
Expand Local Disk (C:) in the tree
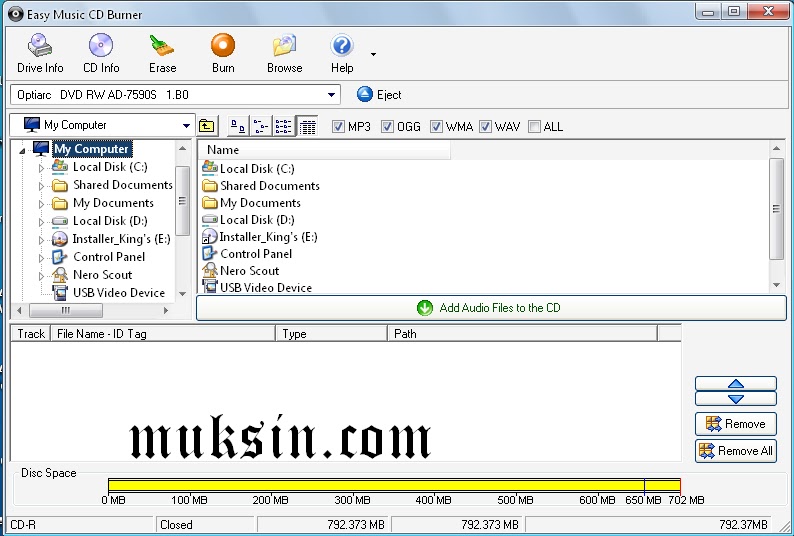point(42,168)
